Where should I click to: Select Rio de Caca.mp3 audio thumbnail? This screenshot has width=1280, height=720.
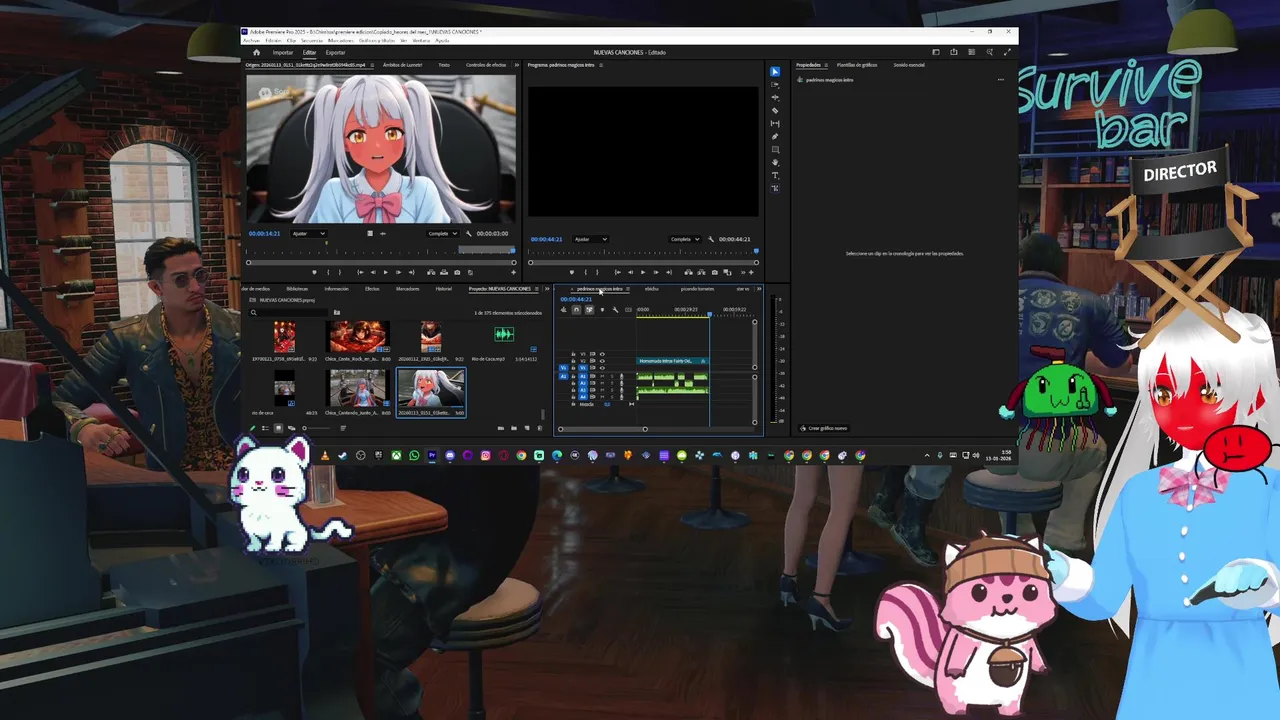(x=504, y=334)
